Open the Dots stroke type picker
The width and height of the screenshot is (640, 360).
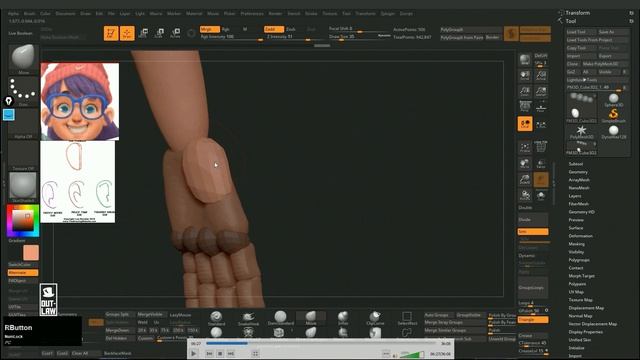[23, 91]
